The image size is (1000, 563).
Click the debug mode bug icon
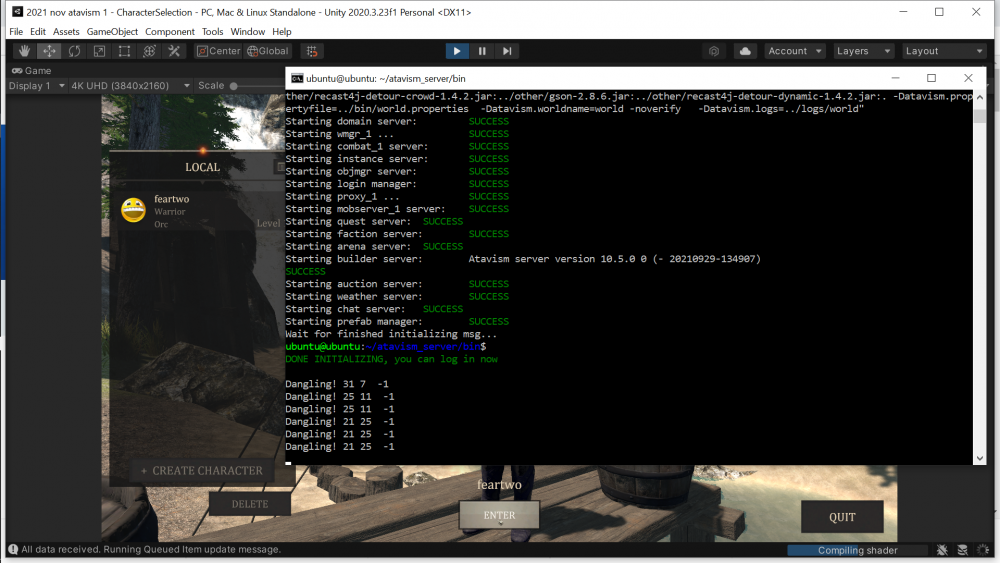942,550
